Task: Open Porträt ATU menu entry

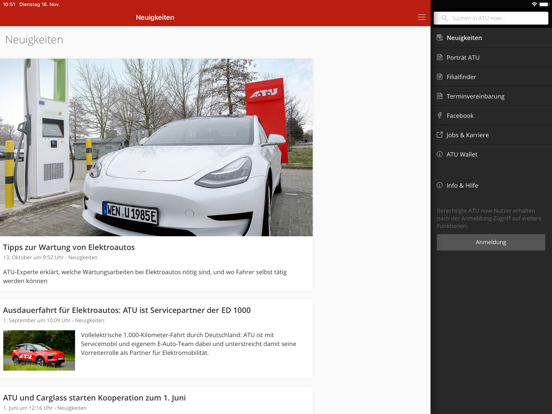Action: click(491, 57)
